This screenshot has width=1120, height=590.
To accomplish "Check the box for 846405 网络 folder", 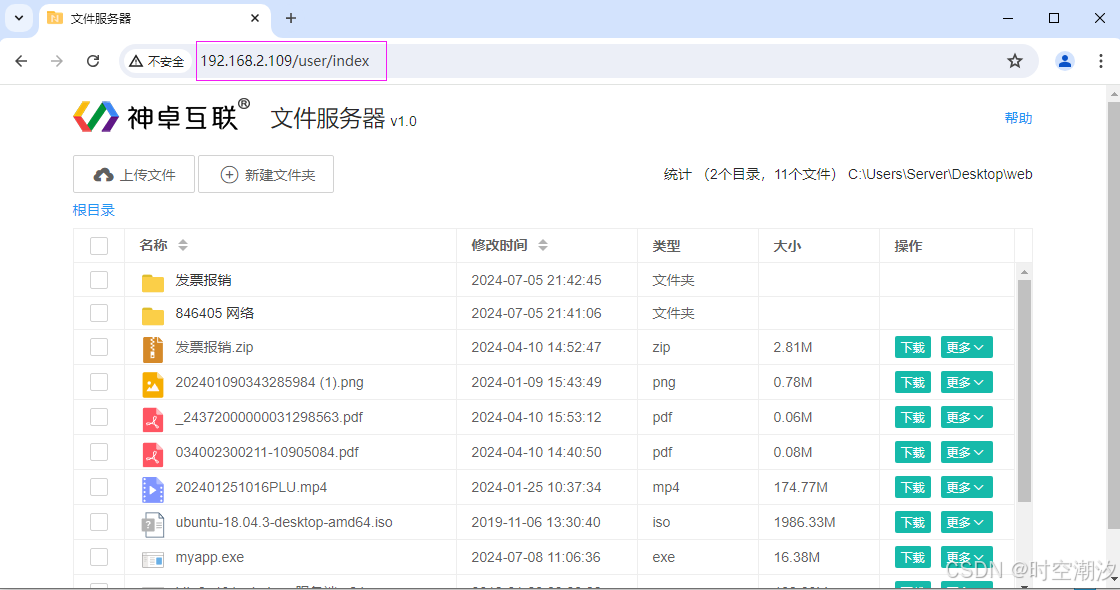I will [99, 313].
